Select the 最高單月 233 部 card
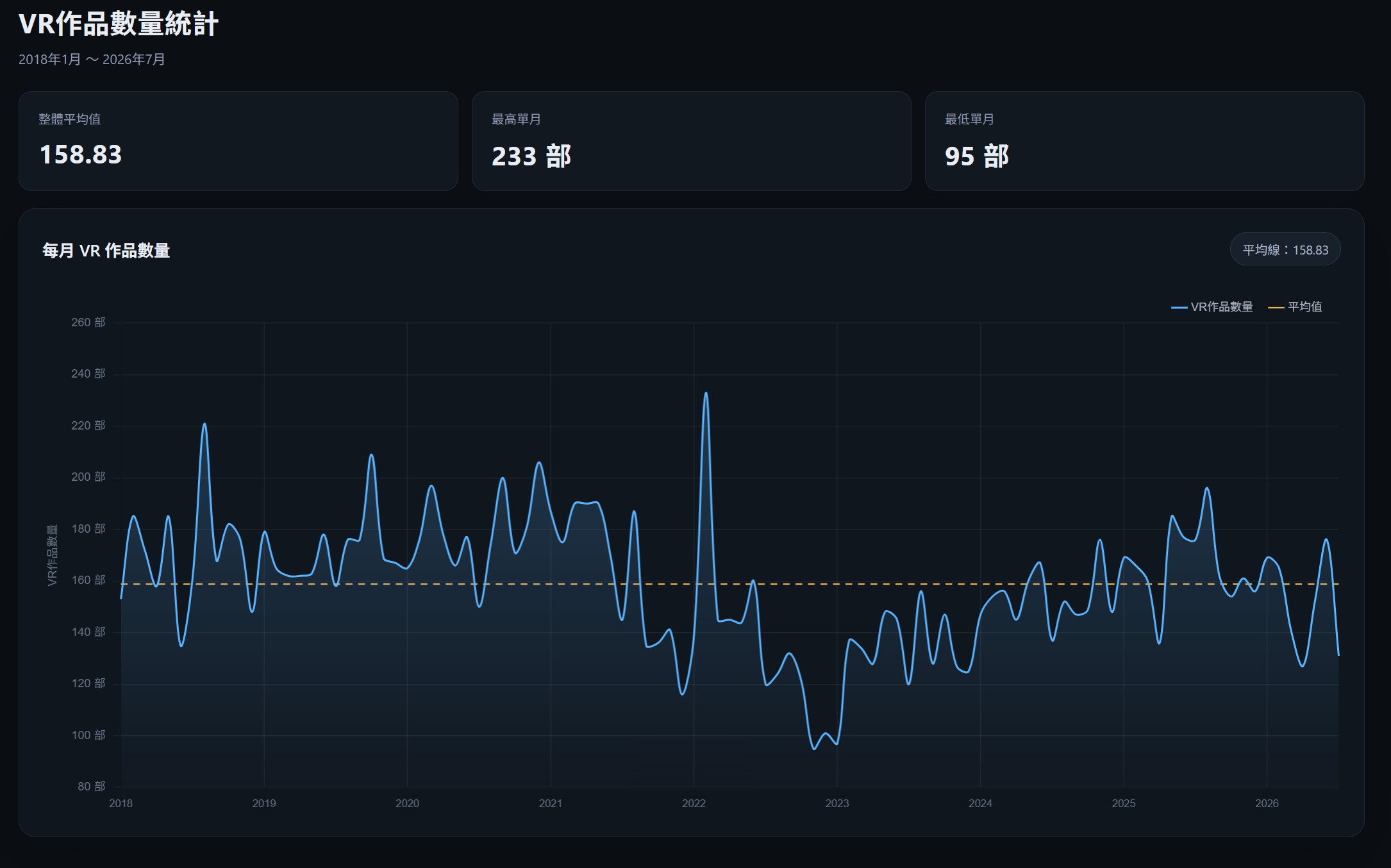Image resolution: width=1391 pixels, height=868 pixels. point(691,141)
